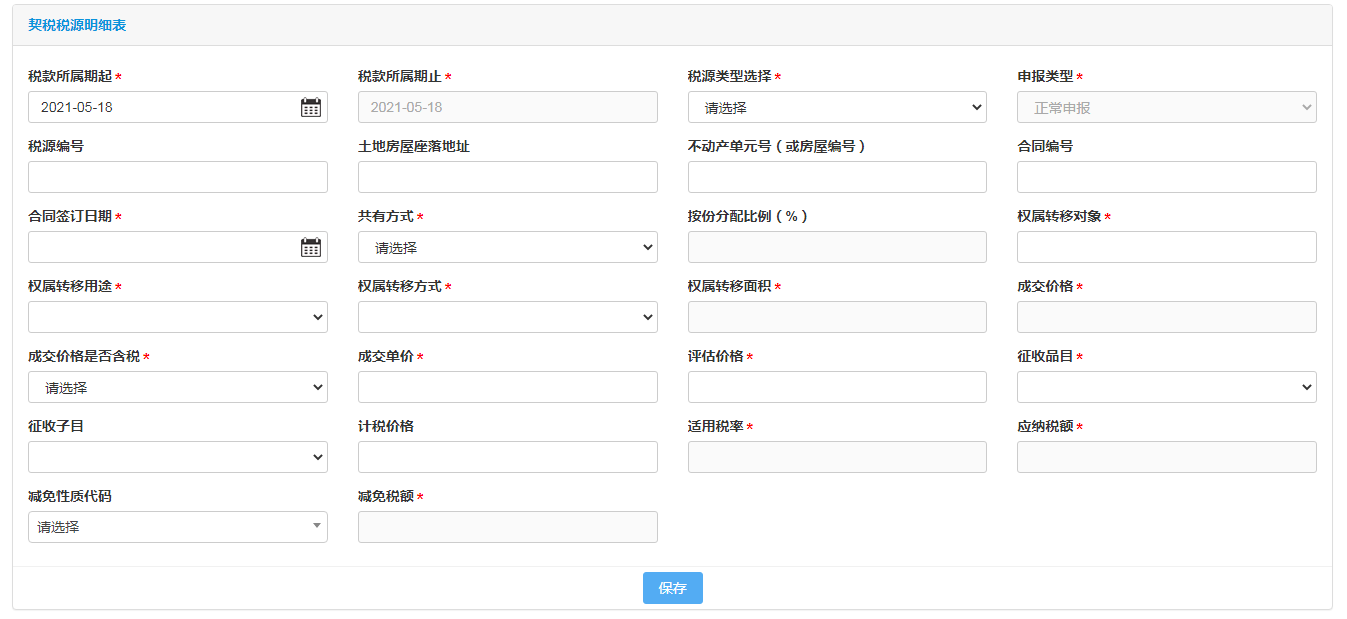Focus the 成交单价 input field
1347x619 pixels.
point(507,388)
